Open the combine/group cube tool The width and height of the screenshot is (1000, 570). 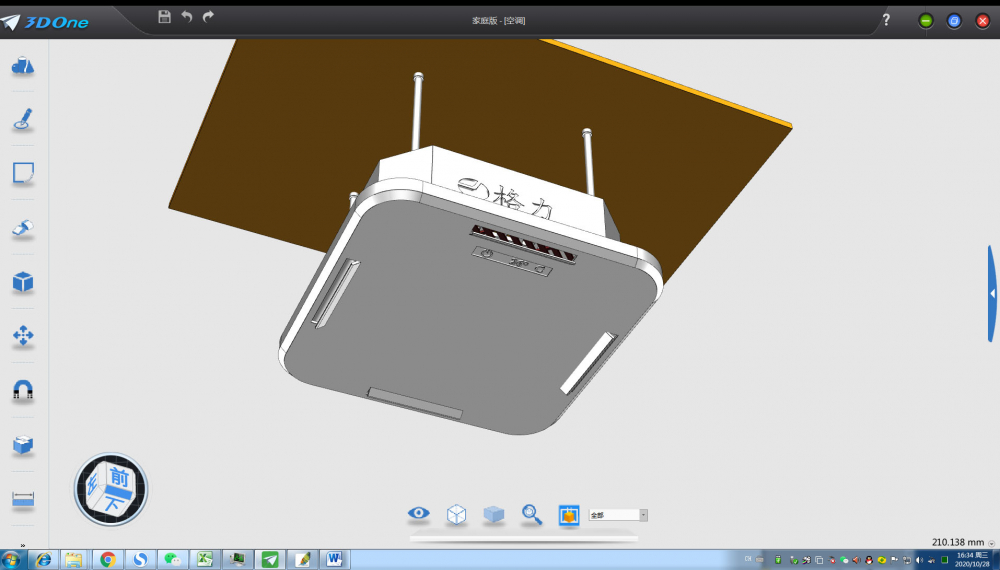coord(23,444)
